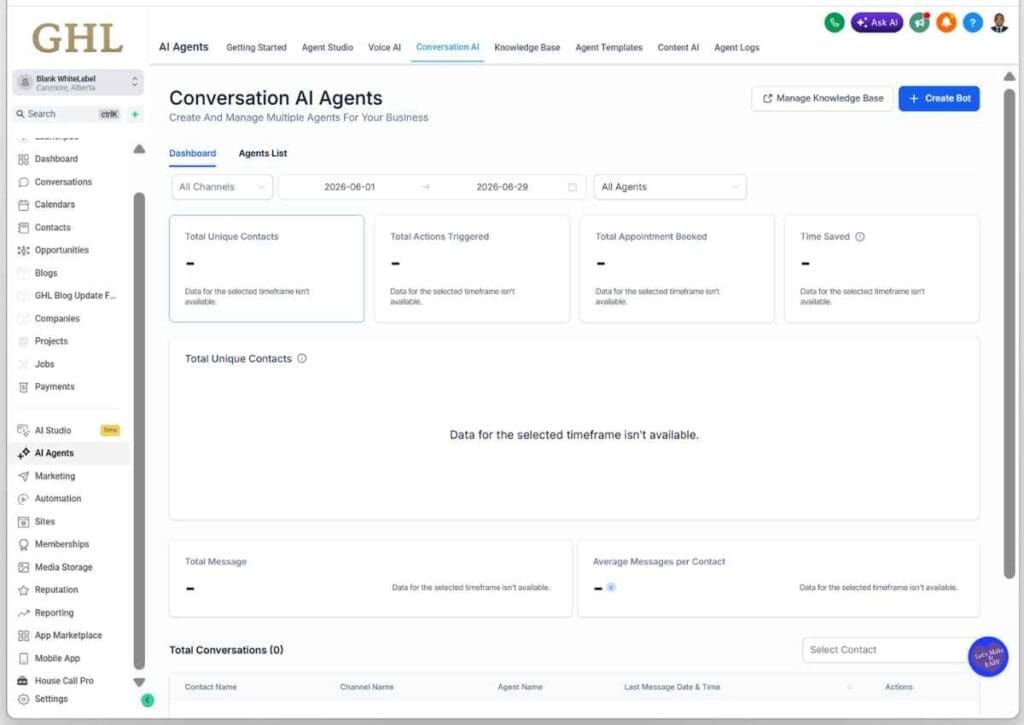This screenshot has height=725, width=1024.
Task: Select the Total Unique Contacts card
Action: (266, 268)
